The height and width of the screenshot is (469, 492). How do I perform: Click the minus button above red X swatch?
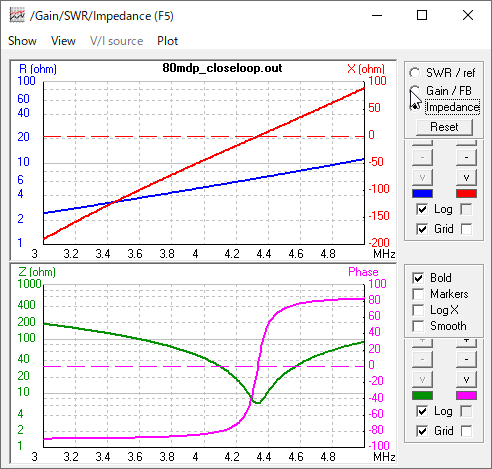tap(466, 157)
